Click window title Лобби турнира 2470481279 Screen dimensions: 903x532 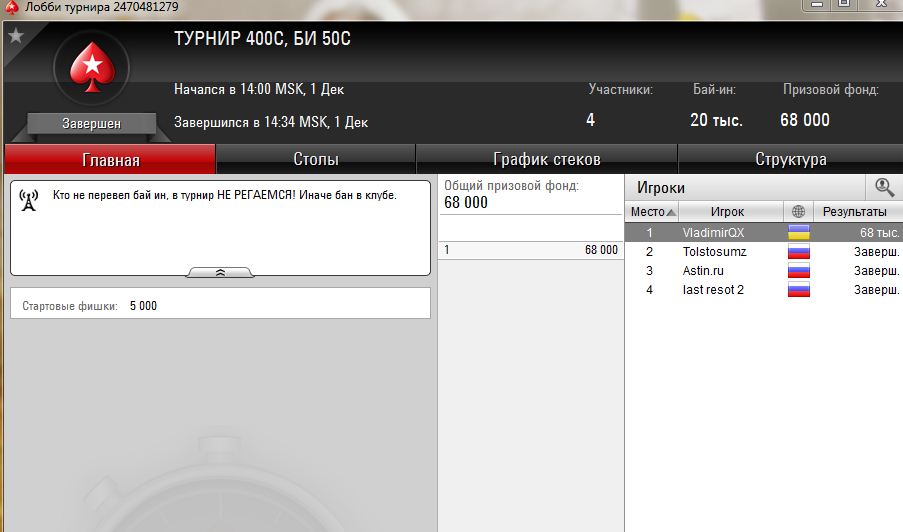pyautogui.click(x=101, y=7)
